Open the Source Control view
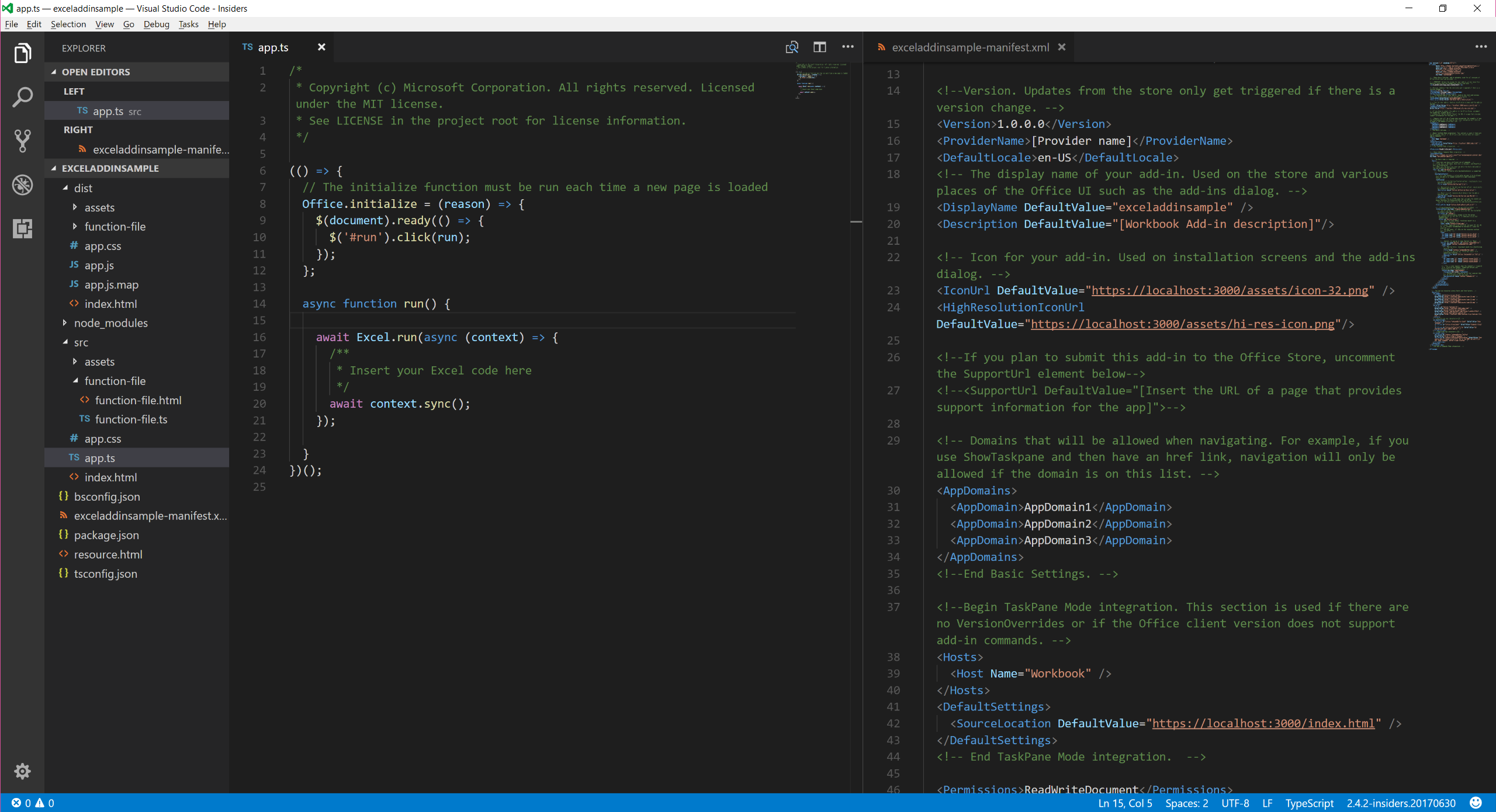This screenshot has height=812, width=1496. (x=22, y=140)
